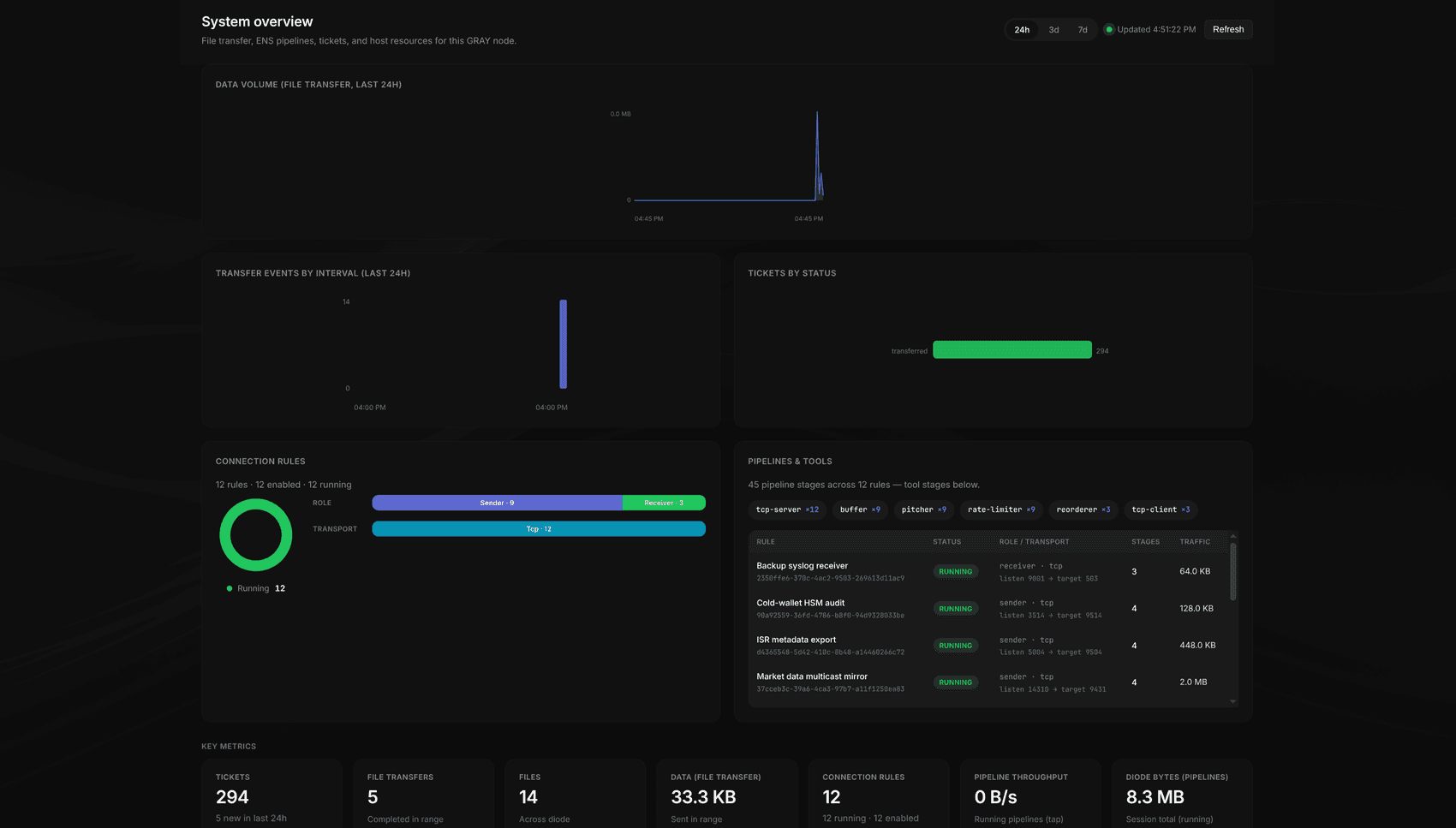Click the 64.0 KB traffic value

1195,571
